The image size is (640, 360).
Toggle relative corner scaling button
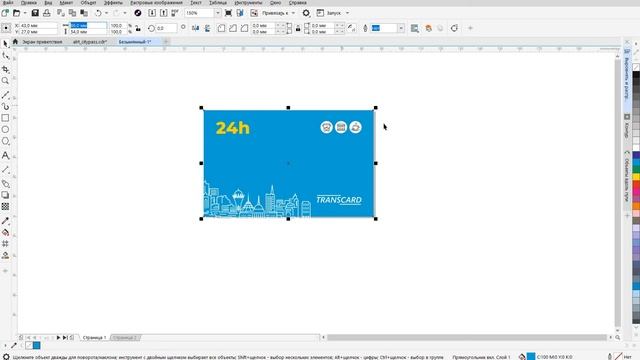pyautogui.click(x=351, y=28)
